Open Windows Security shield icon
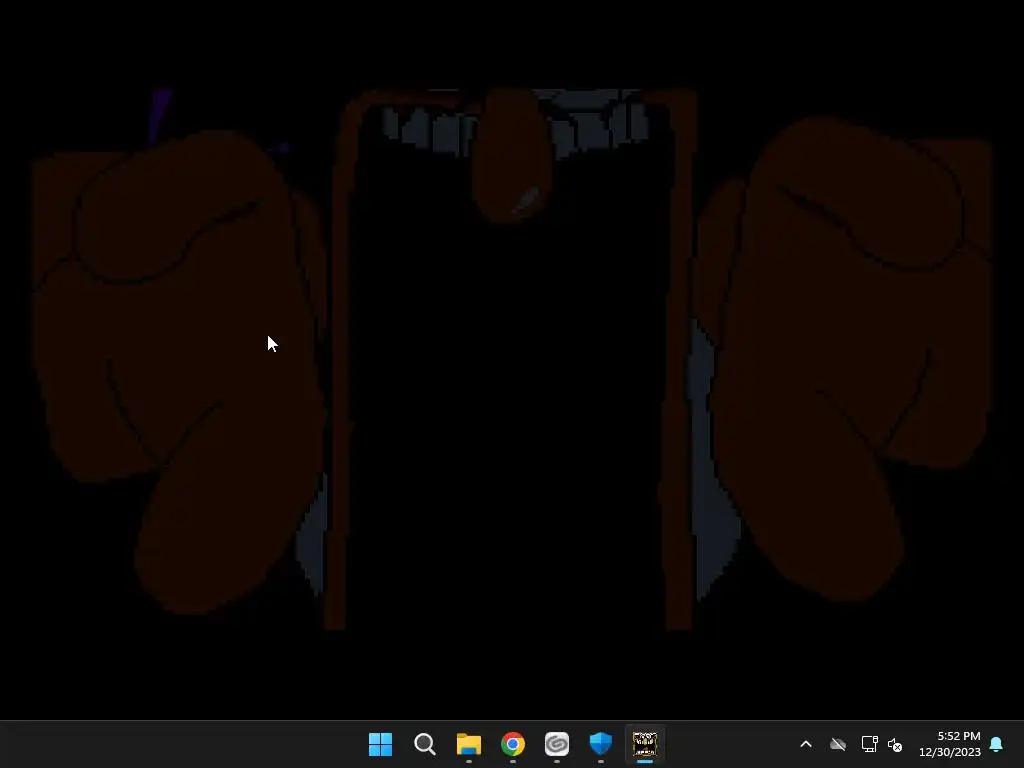 (x=600, y=744)
